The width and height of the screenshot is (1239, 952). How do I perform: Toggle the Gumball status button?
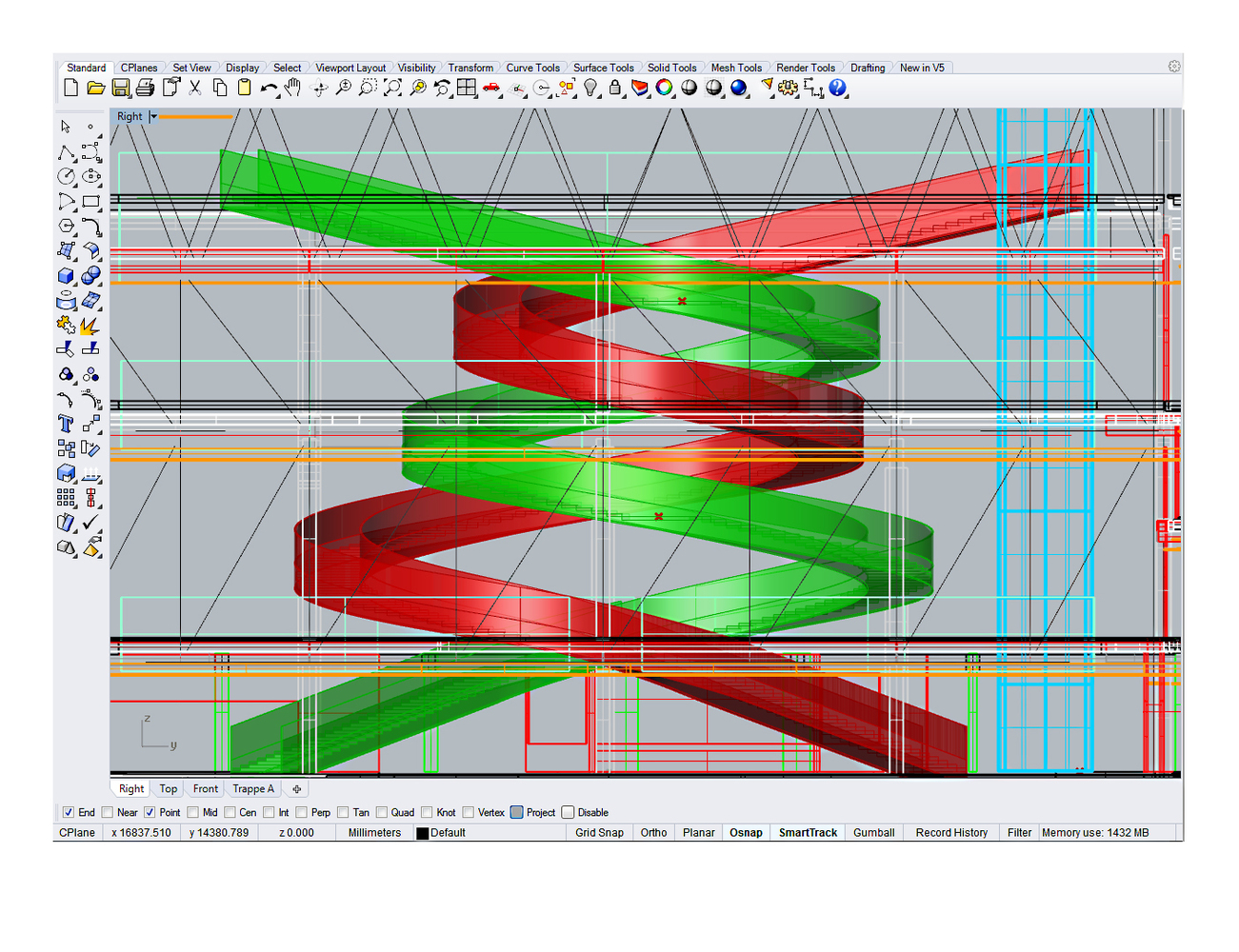873,832
